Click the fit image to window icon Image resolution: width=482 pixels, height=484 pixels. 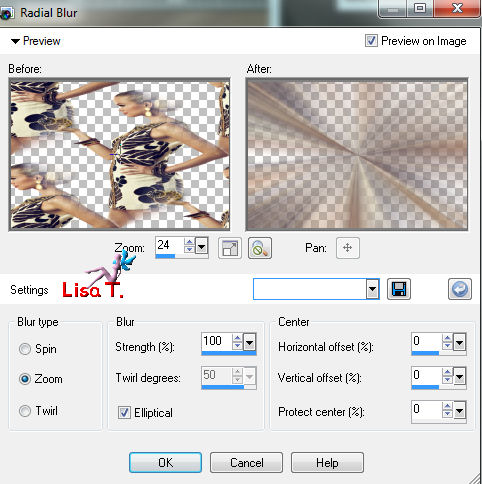click(230, 248)
